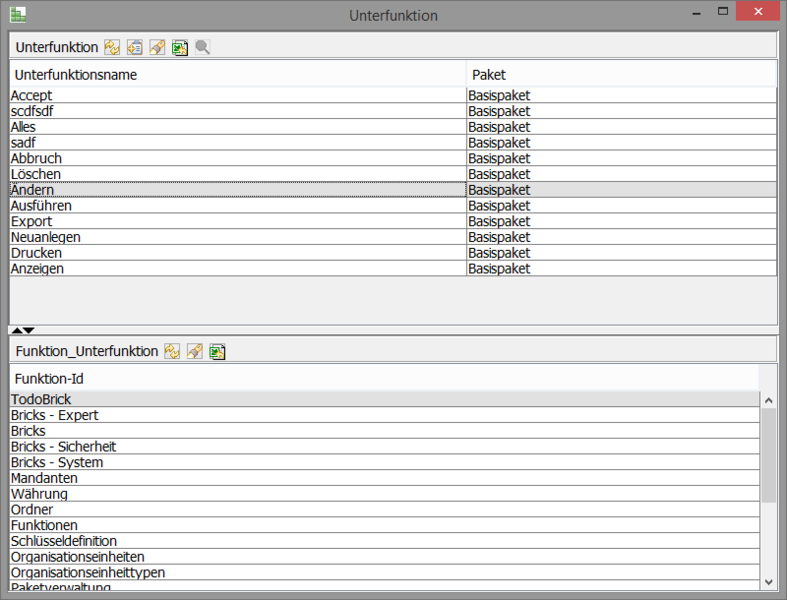
Task: Click the refresh icon in the Unterfunktion toolbar
Action: point(112,47)
